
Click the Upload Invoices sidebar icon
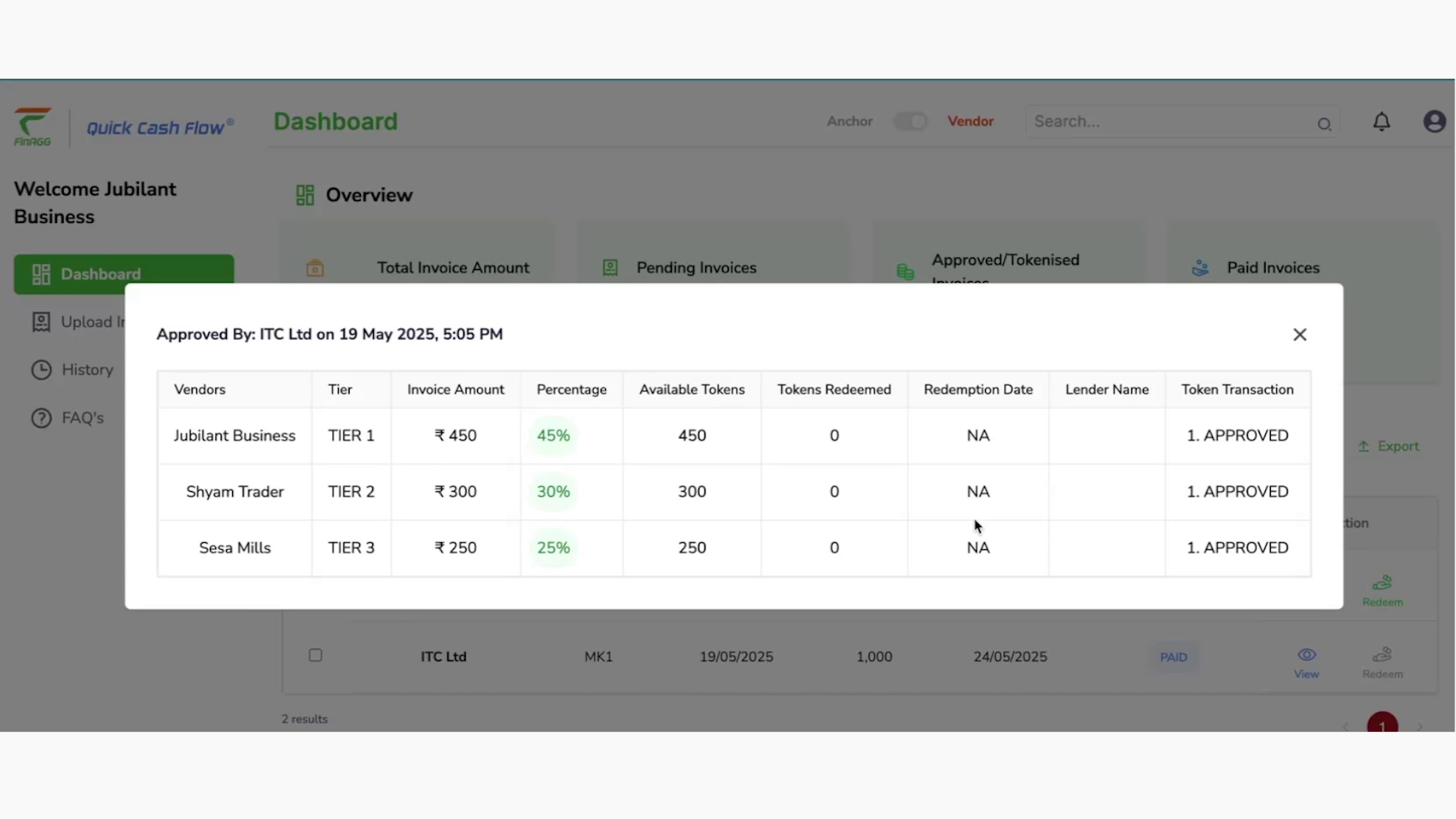pyautogui.click(x=40, y=322)
